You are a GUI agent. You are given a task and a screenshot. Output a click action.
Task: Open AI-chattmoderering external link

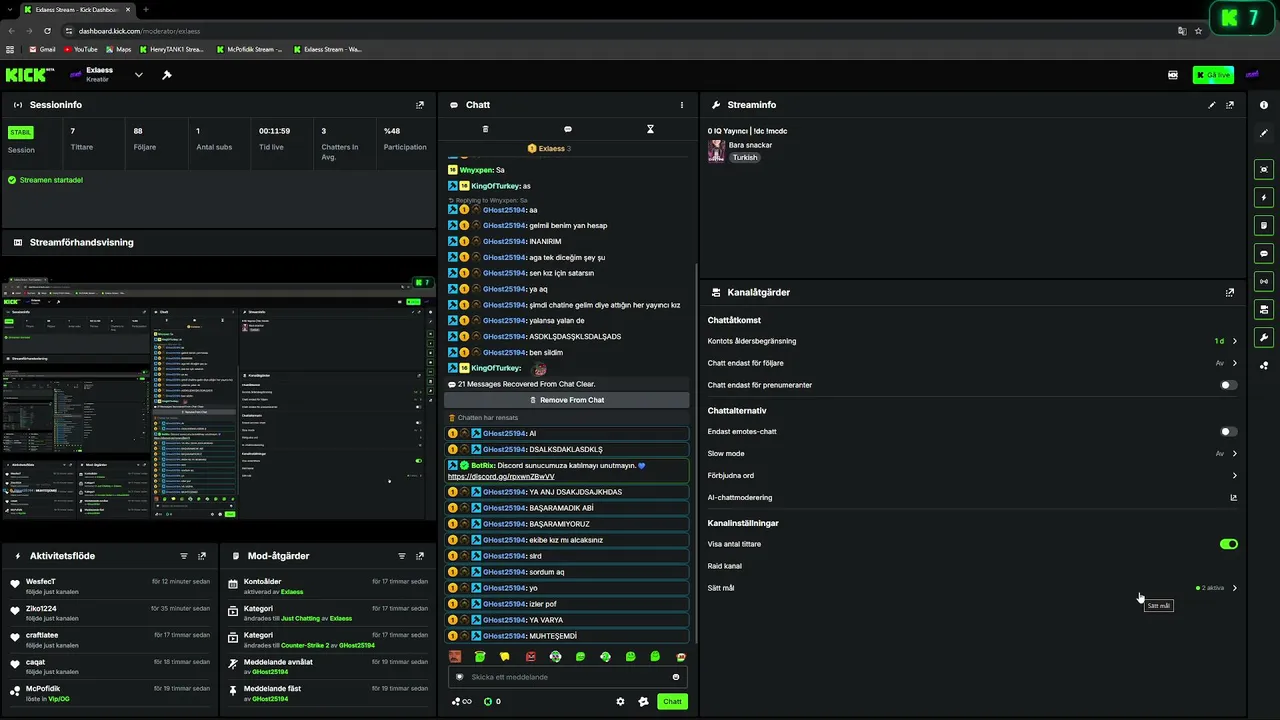coord(1234,497)
